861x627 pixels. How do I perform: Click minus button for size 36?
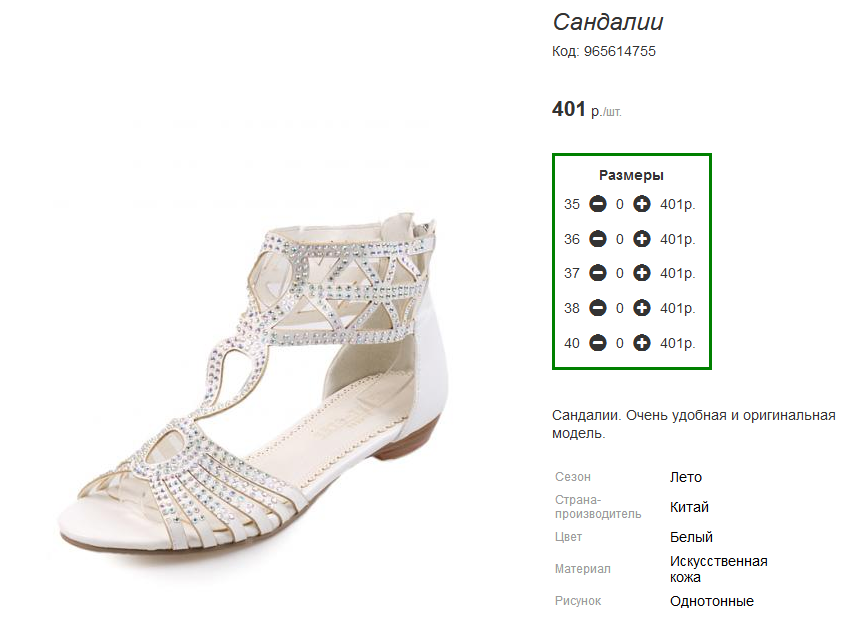tap(597, 239)
